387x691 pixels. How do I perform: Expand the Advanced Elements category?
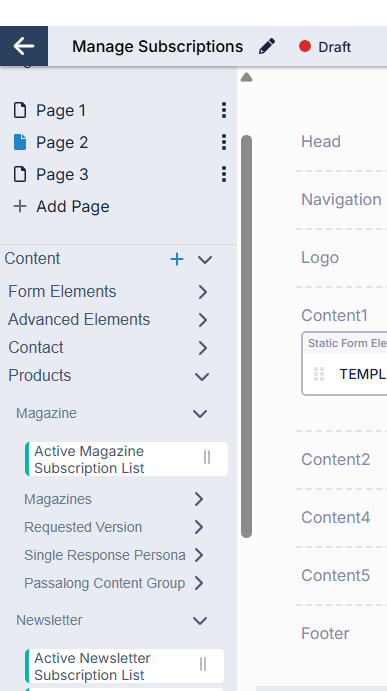click(x=203, y=320)
